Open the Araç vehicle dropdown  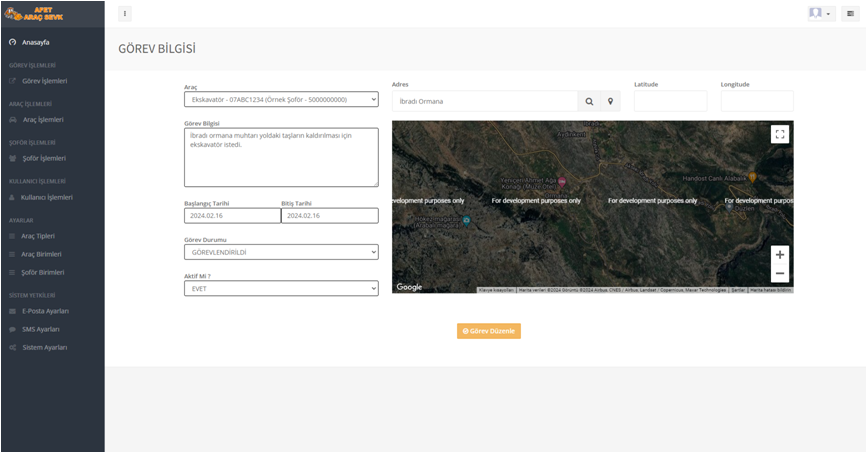(281, 99)
